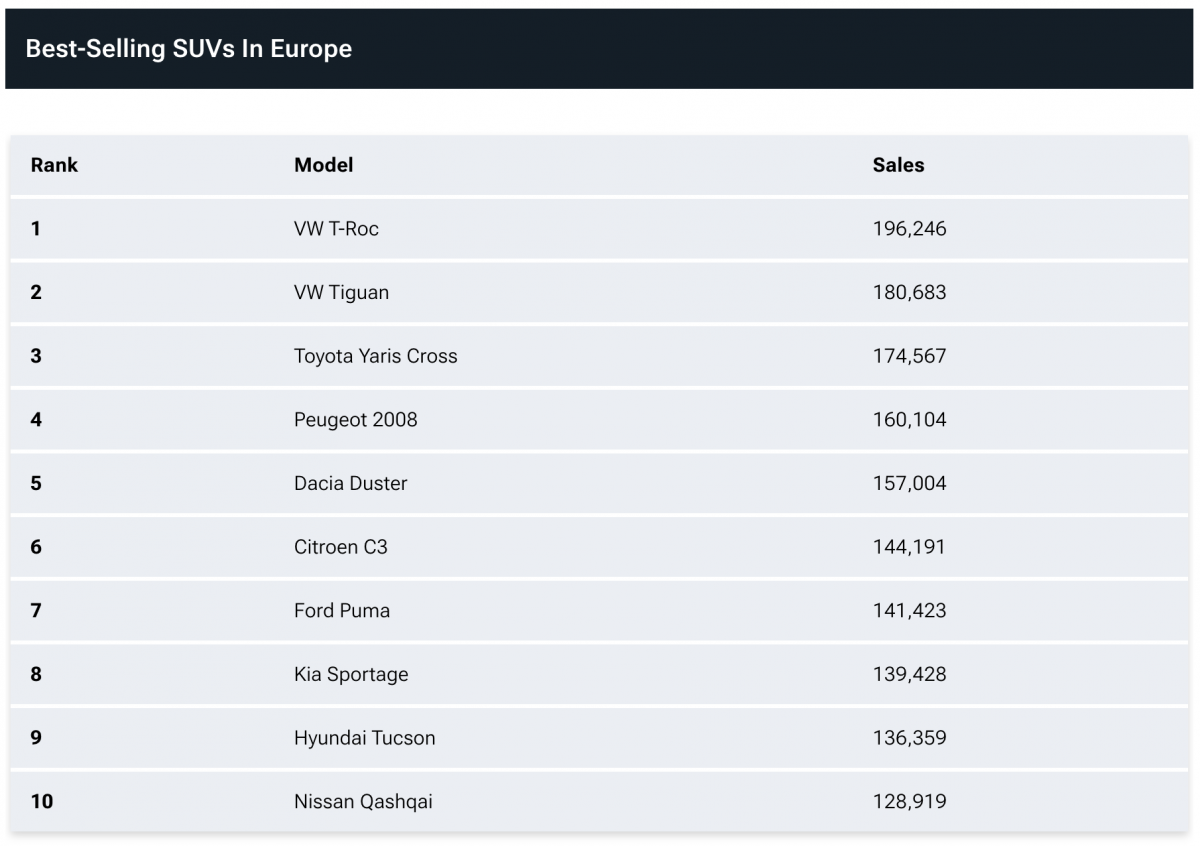Select the VW T-Roc model cell
The height and width of the screenshot is (846, 1200).
(336, 229)
